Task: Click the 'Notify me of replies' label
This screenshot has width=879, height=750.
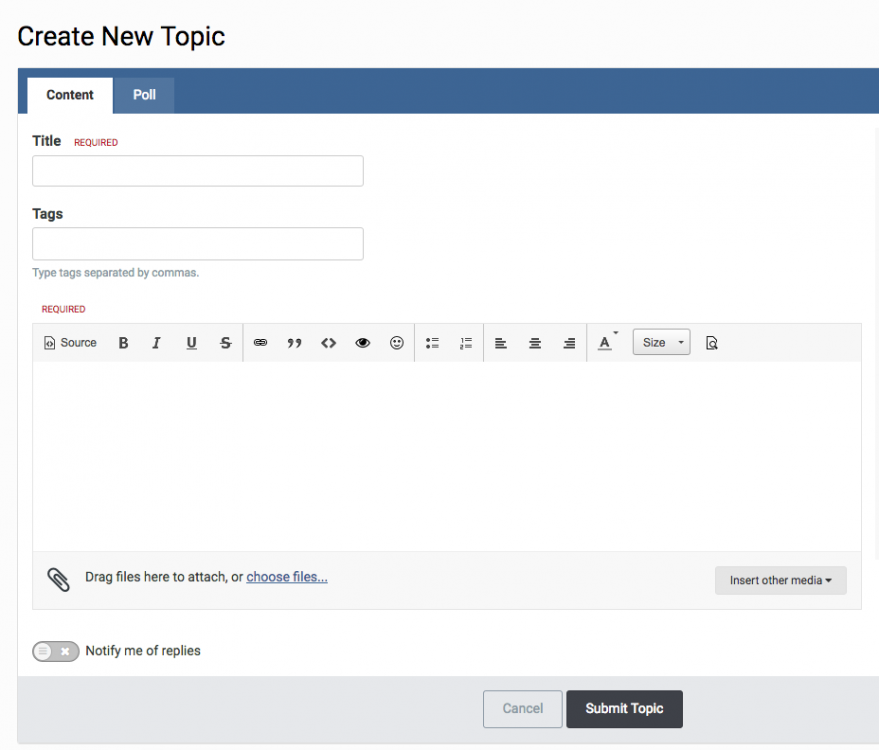Action: coord(143,651)
